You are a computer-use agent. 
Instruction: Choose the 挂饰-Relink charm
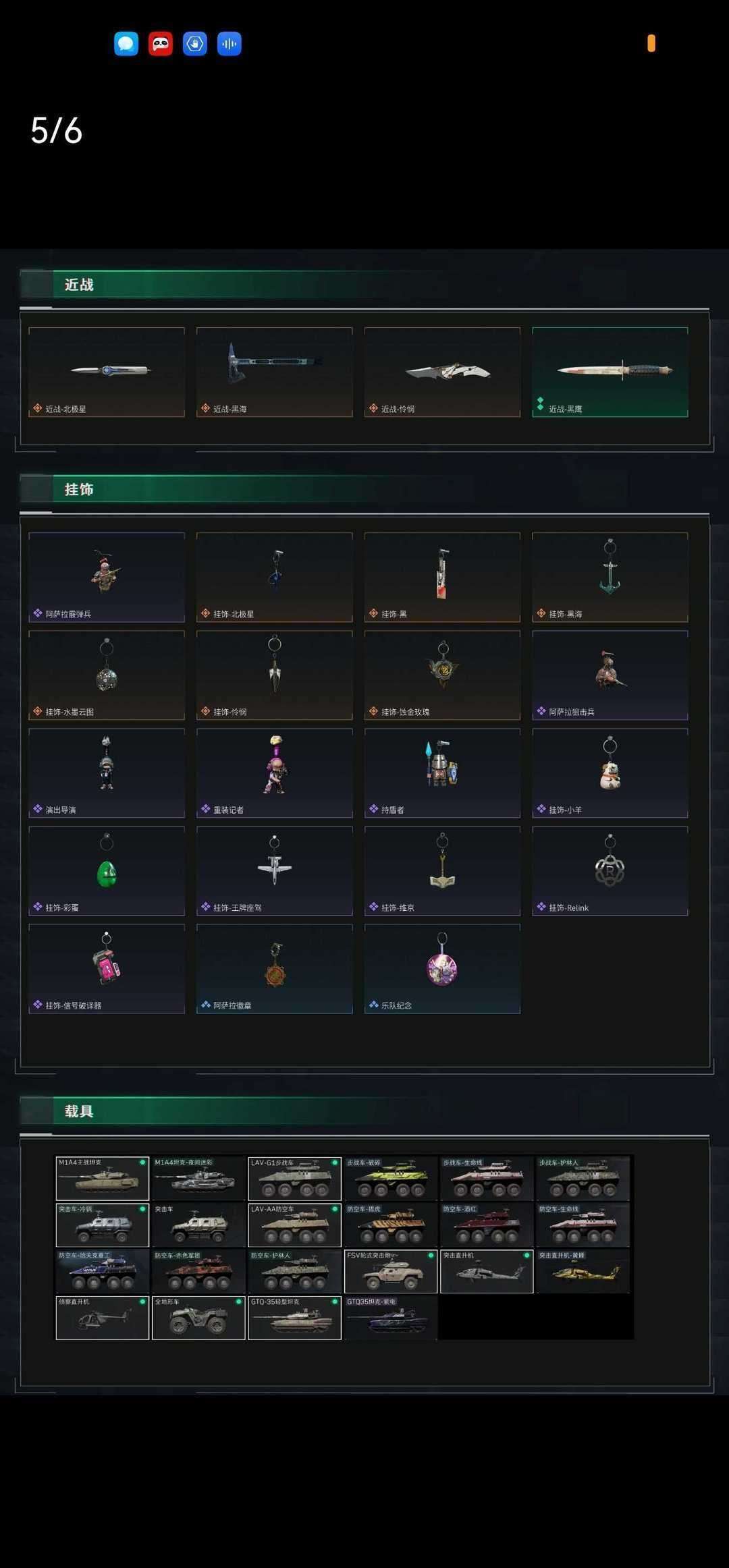point(610,870)
